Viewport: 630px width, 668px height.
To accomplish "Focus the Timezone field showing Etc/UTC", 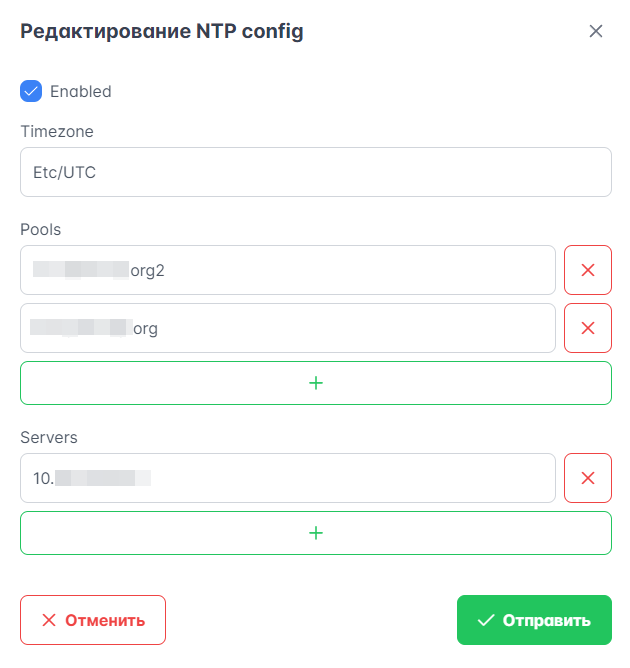I will tap(315, 172).
